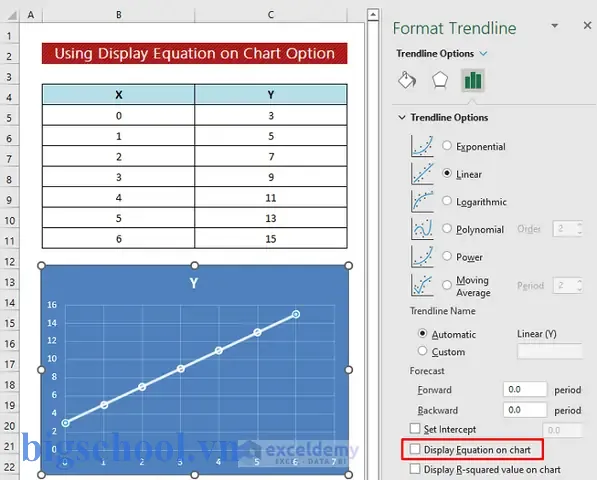Click the first data point on chart line

[65, 423]
